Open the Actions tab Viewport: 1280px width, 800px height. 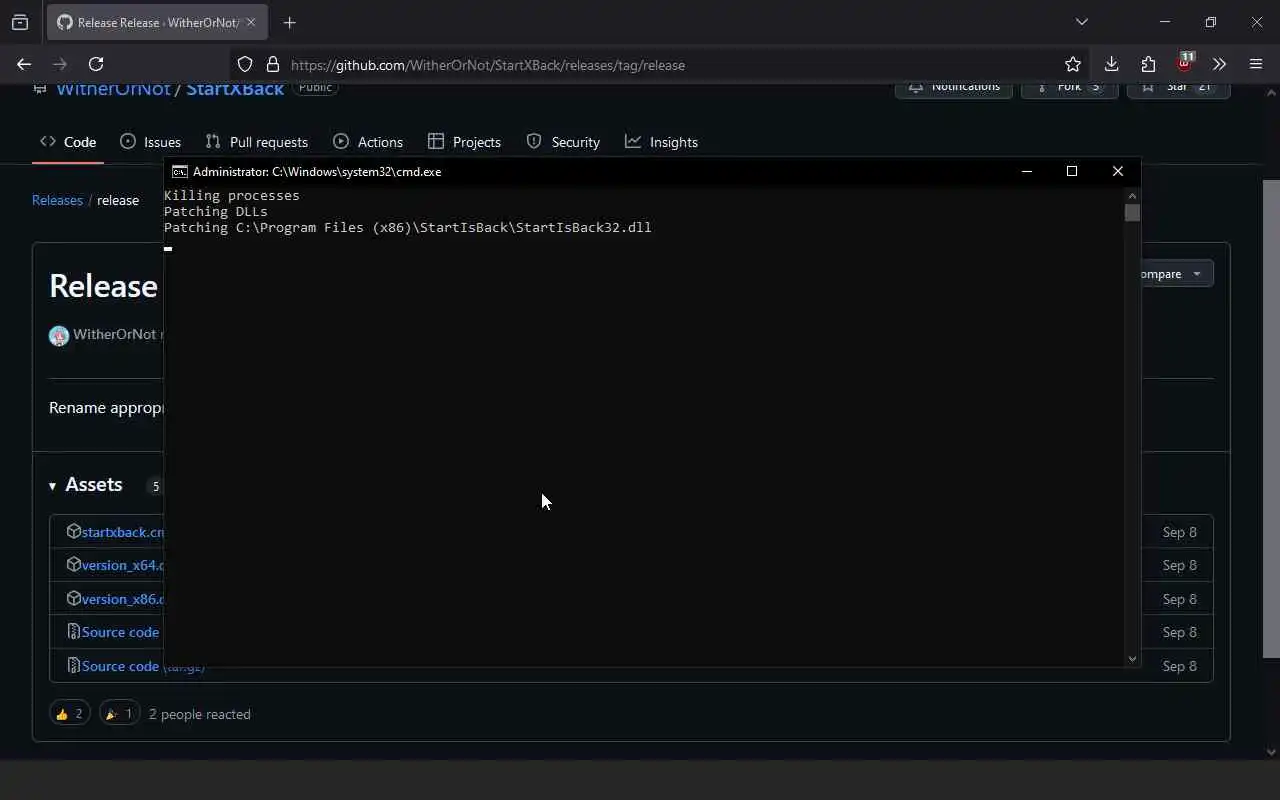click(x=368, y=142)
